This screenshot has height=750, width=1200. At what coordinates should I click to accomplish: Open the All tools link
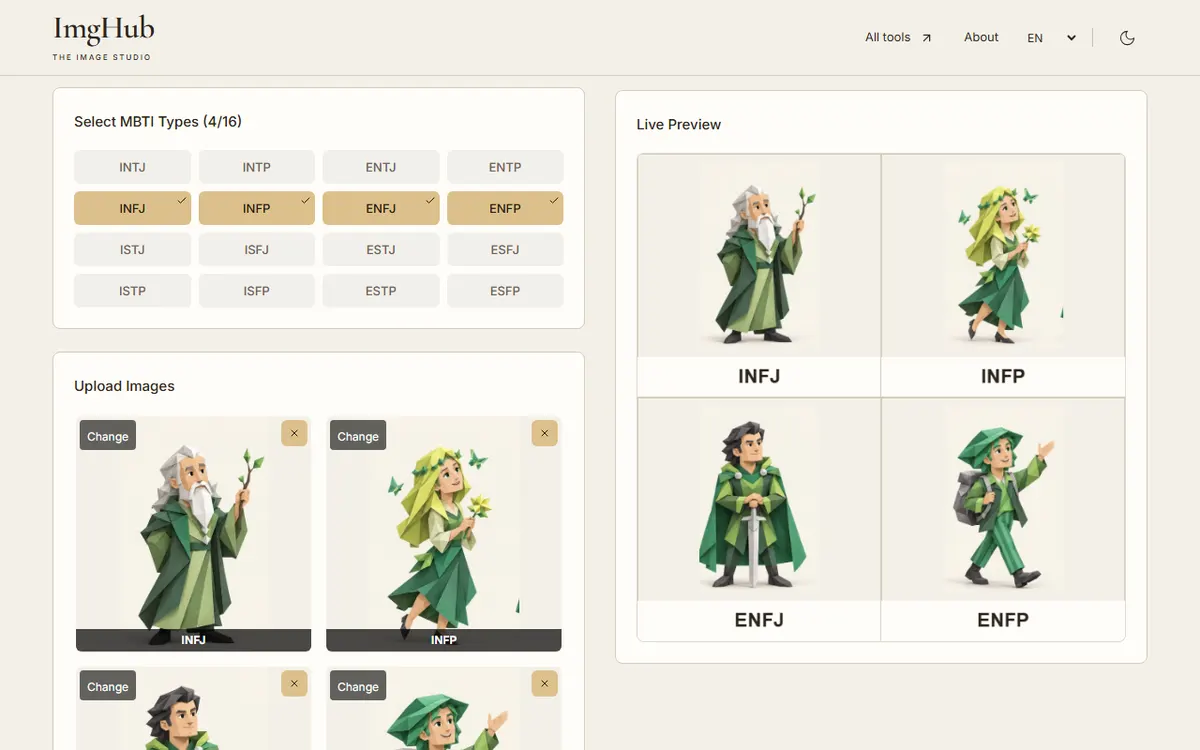(x=898, y=38)
